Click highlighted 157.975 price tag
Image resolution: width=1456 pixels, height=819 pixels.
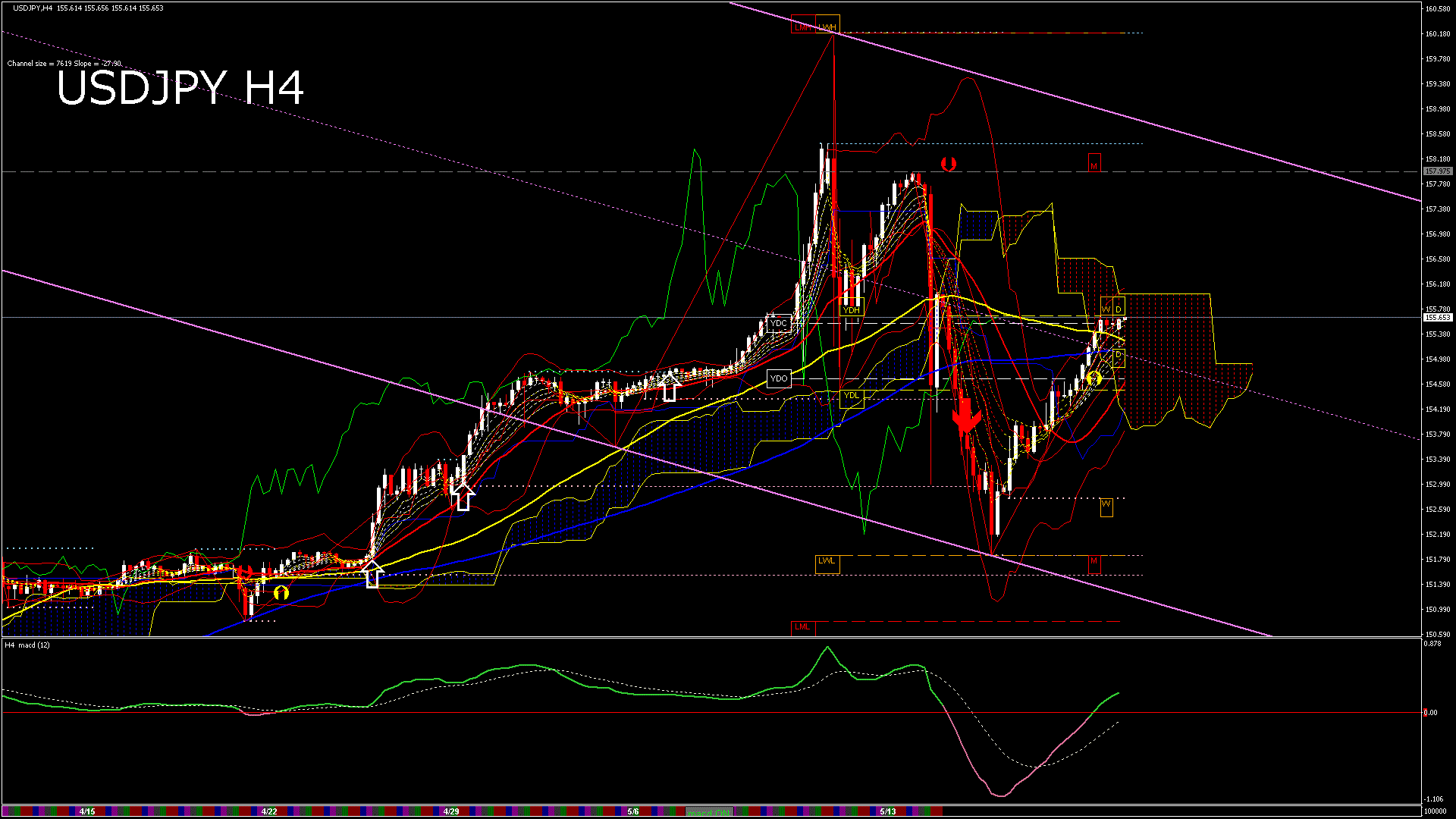pos(1438,171)
